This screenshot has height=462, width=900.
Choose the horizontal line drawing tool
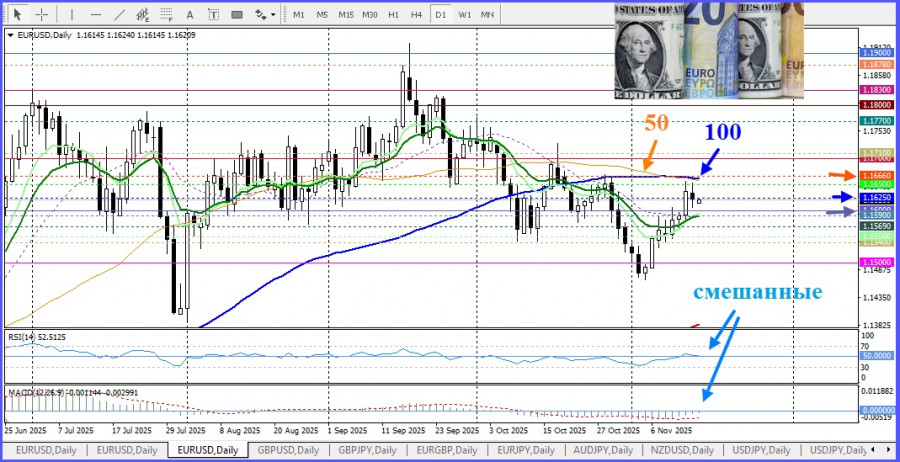coord(96,14)
